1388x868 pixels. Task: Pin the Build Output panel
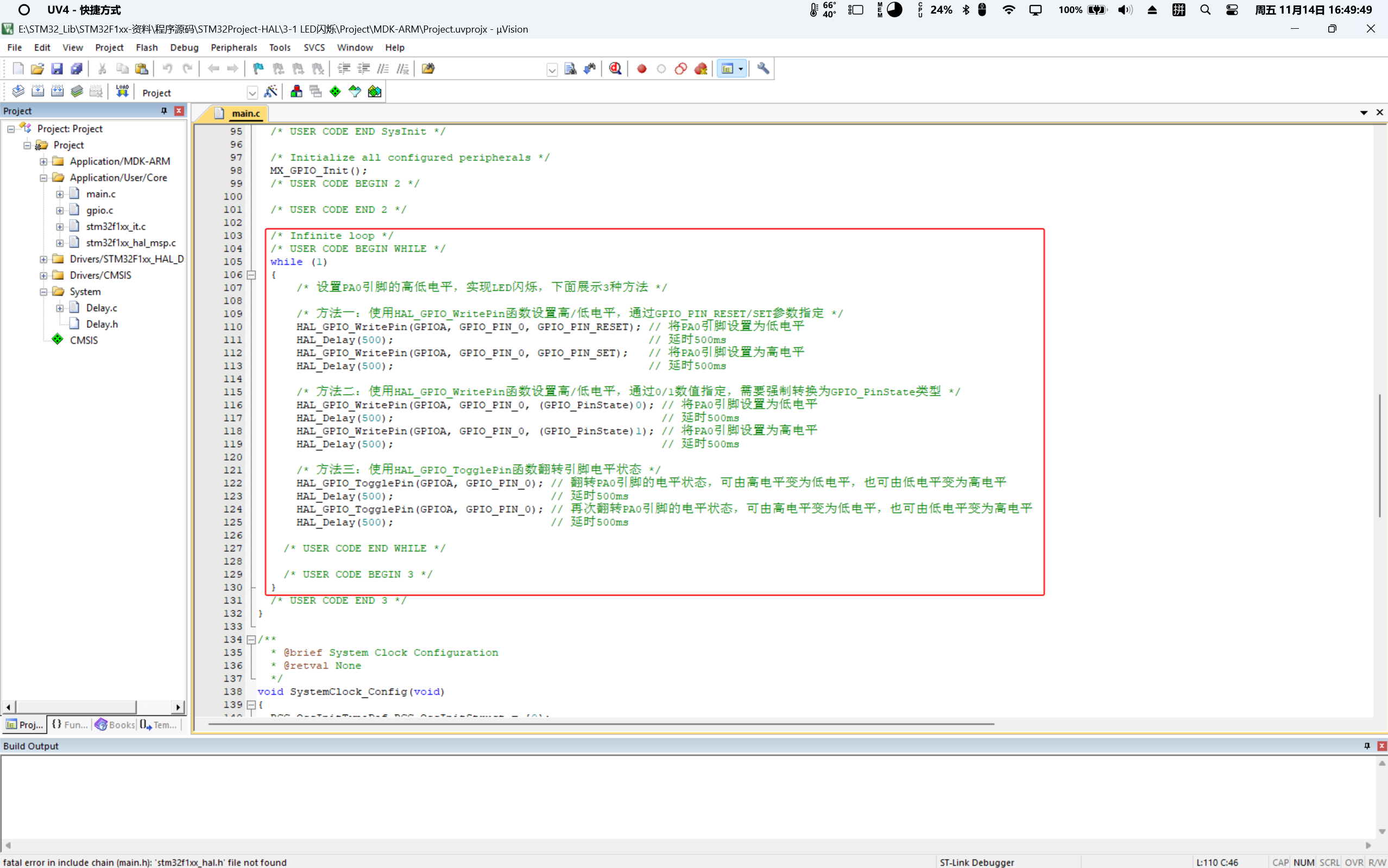click(1367, 746)
